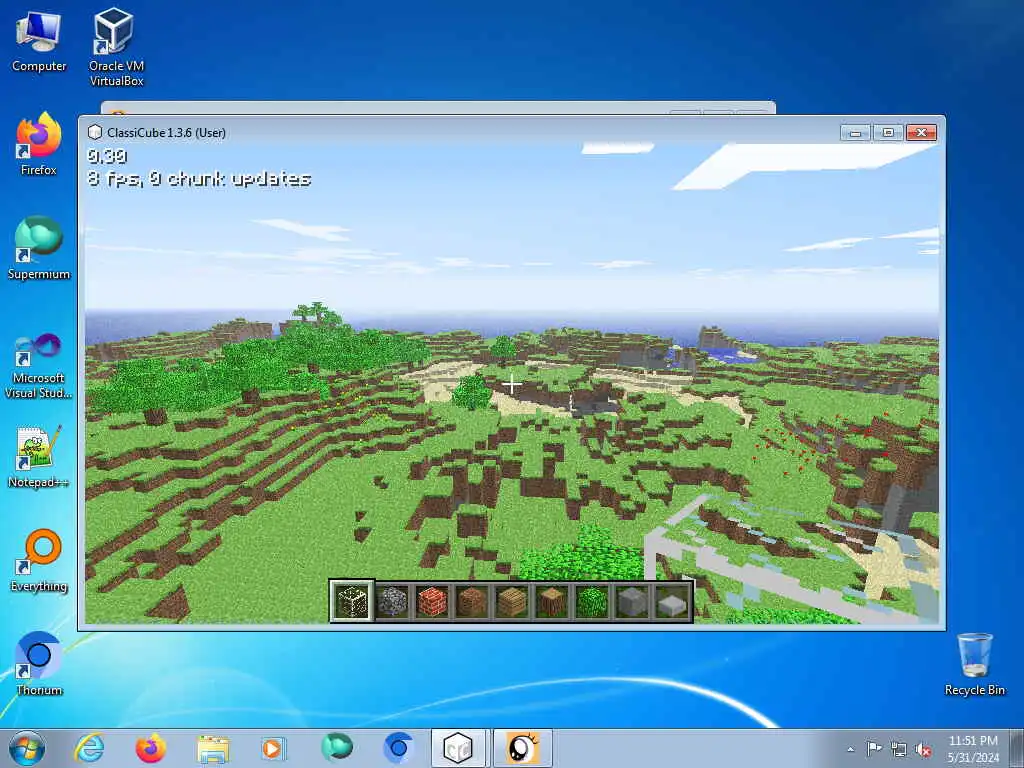Screen dimensions: 1024x768
Task: Select the stone slab in the hotbar
Action: 671,601
